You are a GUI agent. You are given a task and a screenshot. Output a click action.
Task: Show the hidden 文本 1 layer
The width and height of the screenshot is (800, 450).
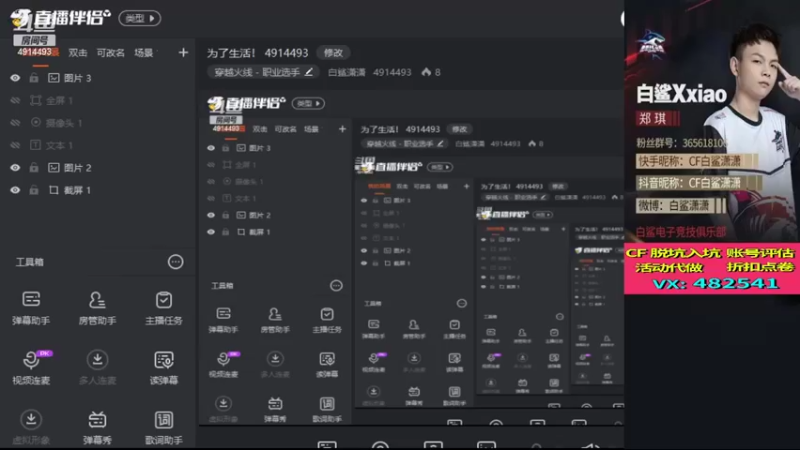[x=15, y=145]
